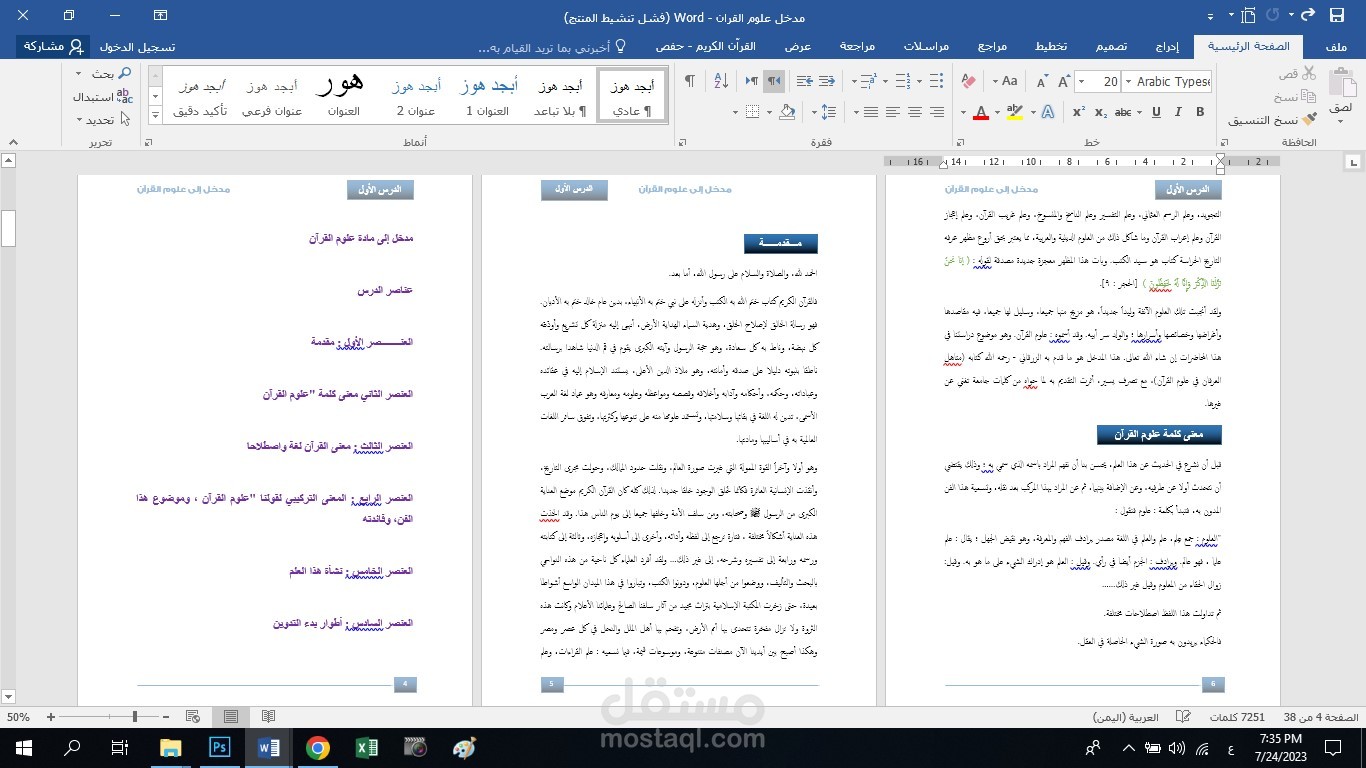Open Photoshop from the taskbar
1366x768 pixels.
[x=219, y=747]
